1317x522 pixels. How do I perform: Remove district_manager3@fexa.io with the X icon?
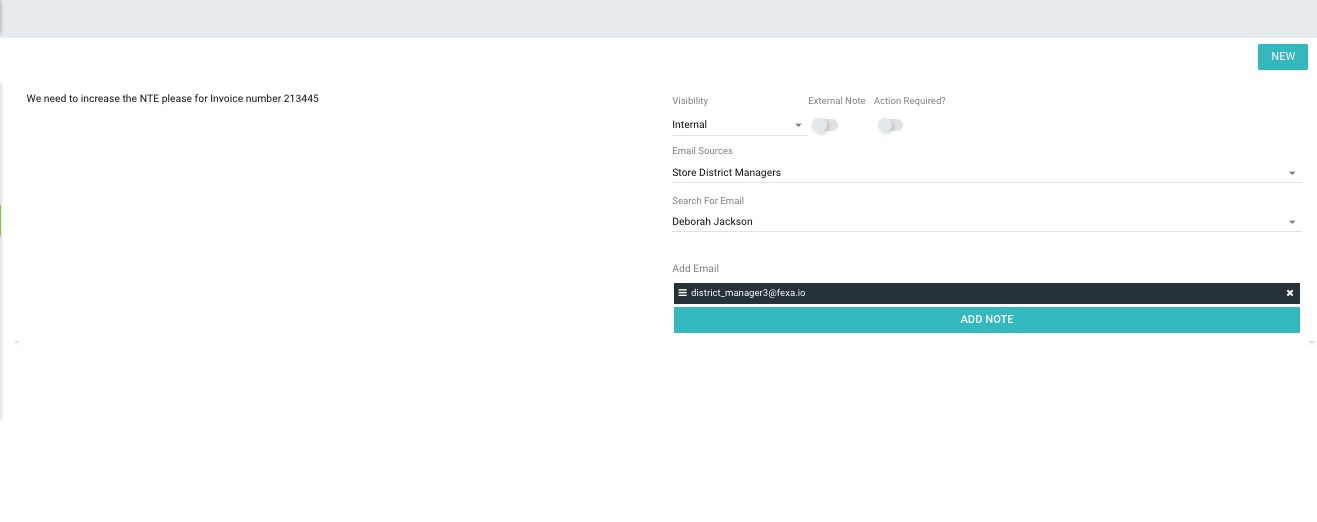coord(1289,293)
